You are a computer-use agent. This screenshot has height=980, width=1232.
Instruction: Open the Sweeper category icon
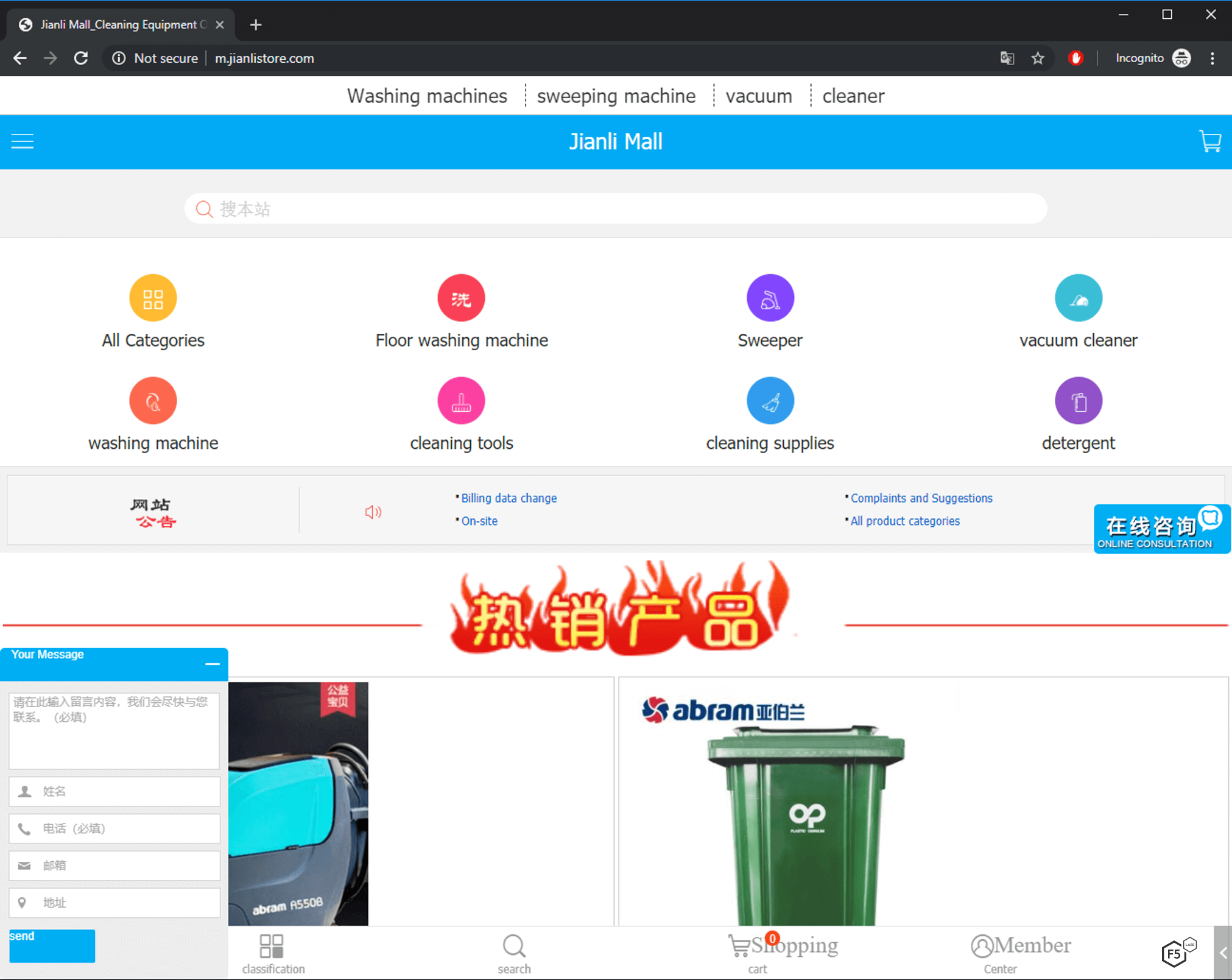pos(770,298)
